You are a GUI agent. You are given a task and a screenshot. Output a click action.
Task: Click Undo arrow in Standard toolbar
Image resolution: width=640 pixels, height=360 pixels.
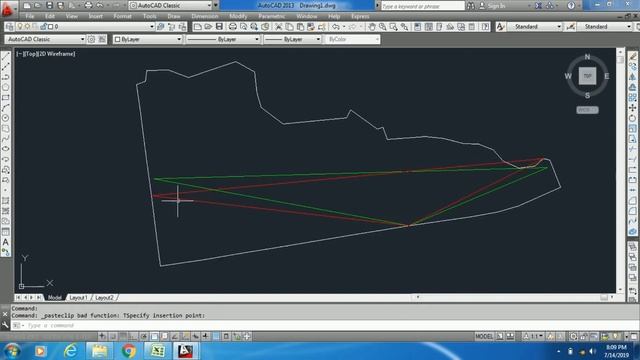coord(336,27)
